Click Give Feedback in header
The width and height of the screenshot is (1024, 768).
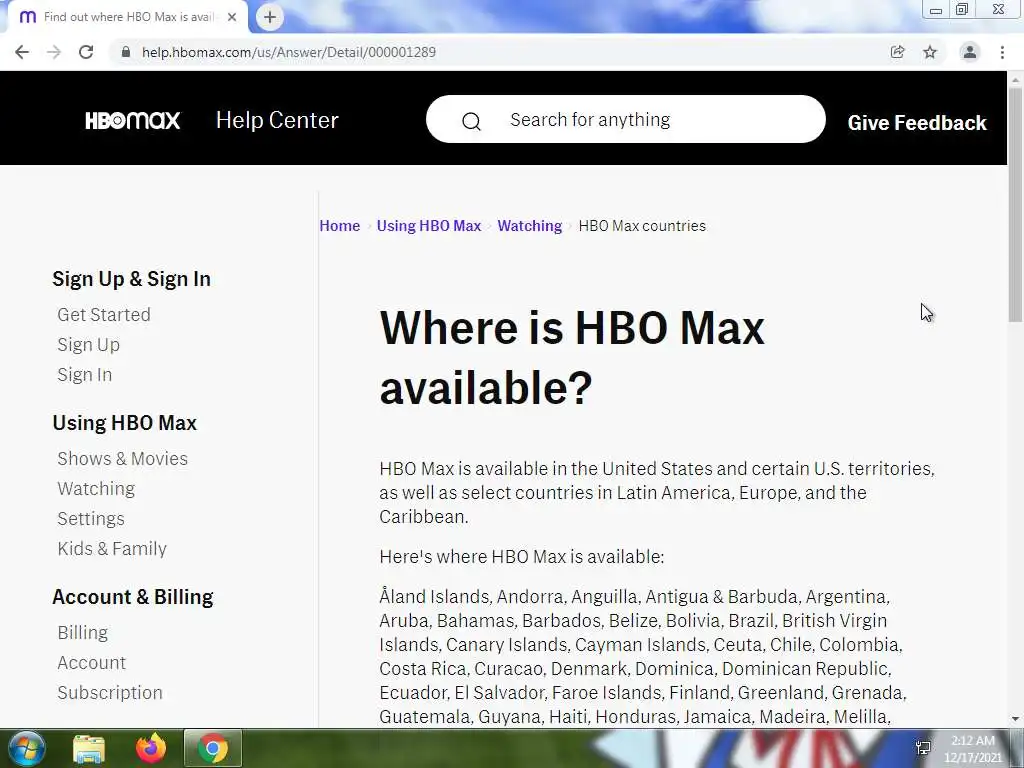pos(917,123)
